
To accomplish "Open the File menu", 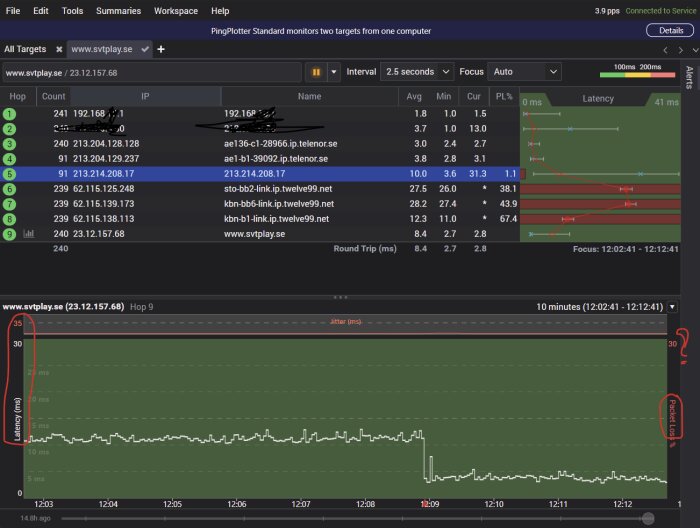I will click(x=12, y=11).
